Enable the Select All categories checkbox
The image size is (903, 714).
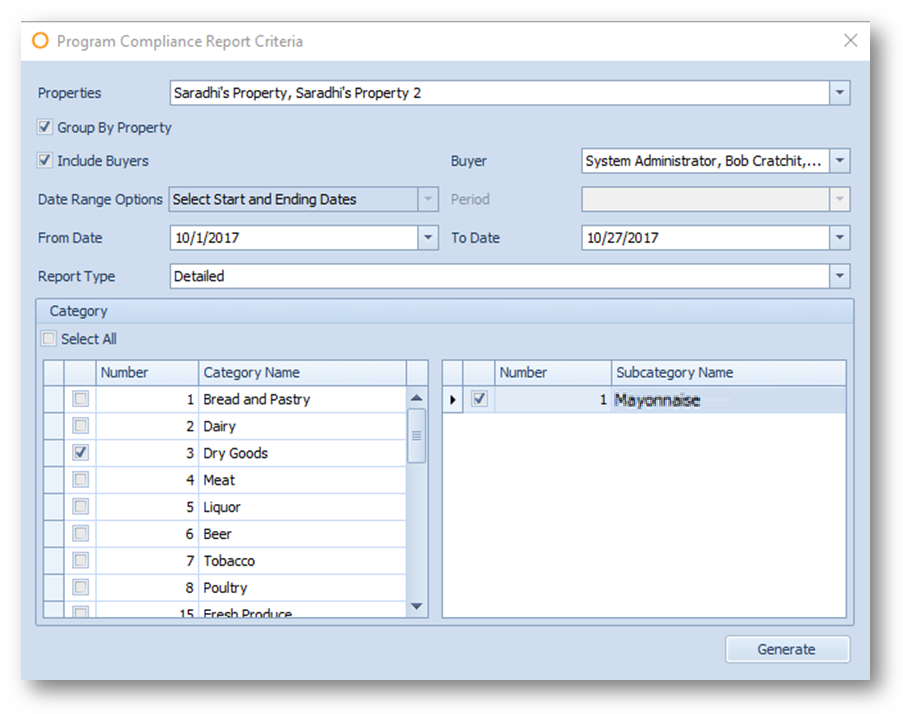(x=49, y=339)
